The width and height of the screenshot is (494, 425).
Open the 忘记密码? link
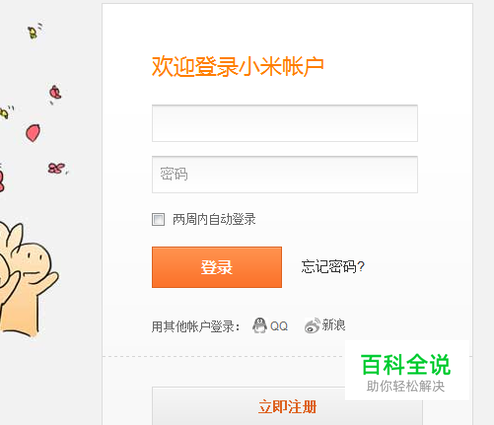click(x=333, y=267)
